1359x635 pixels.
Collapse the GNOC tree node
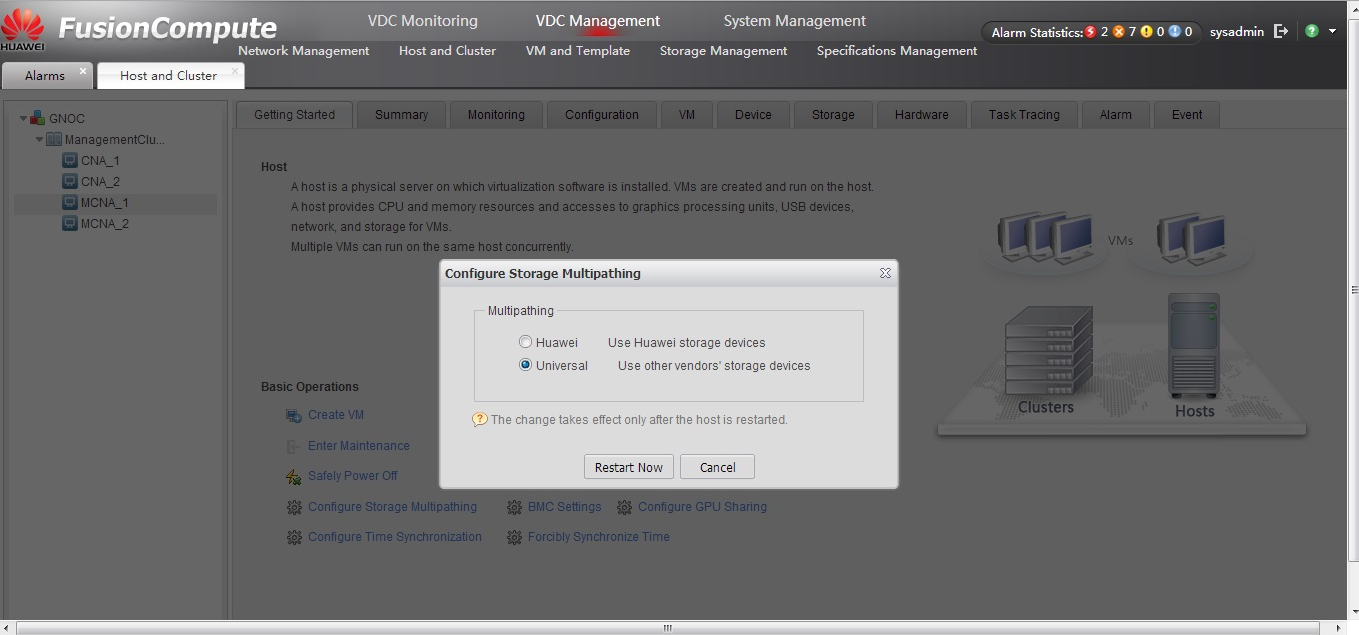24,118
